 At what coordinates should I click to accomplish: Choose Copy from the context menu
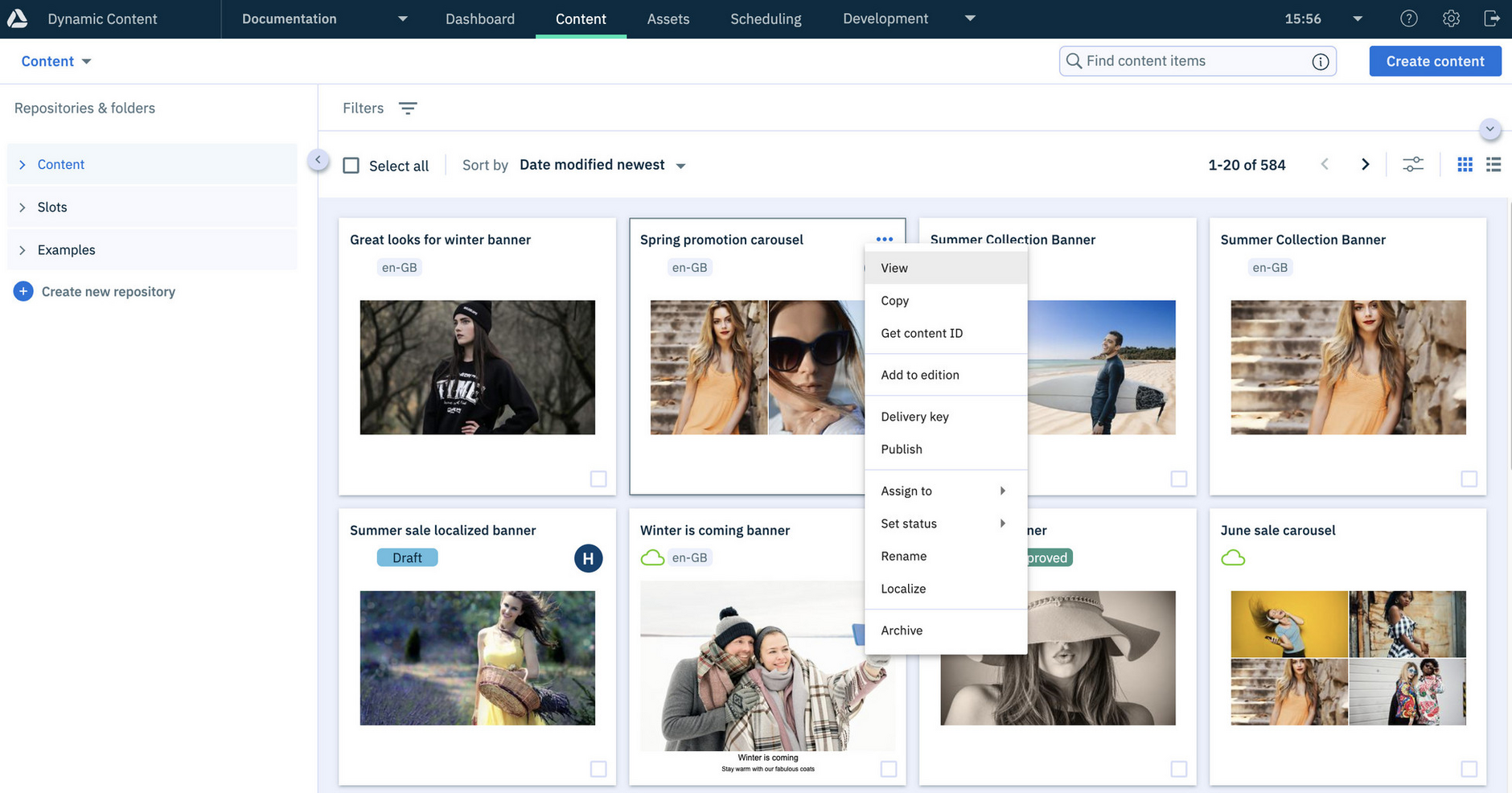pyautogui.click(x=946, y=301)
